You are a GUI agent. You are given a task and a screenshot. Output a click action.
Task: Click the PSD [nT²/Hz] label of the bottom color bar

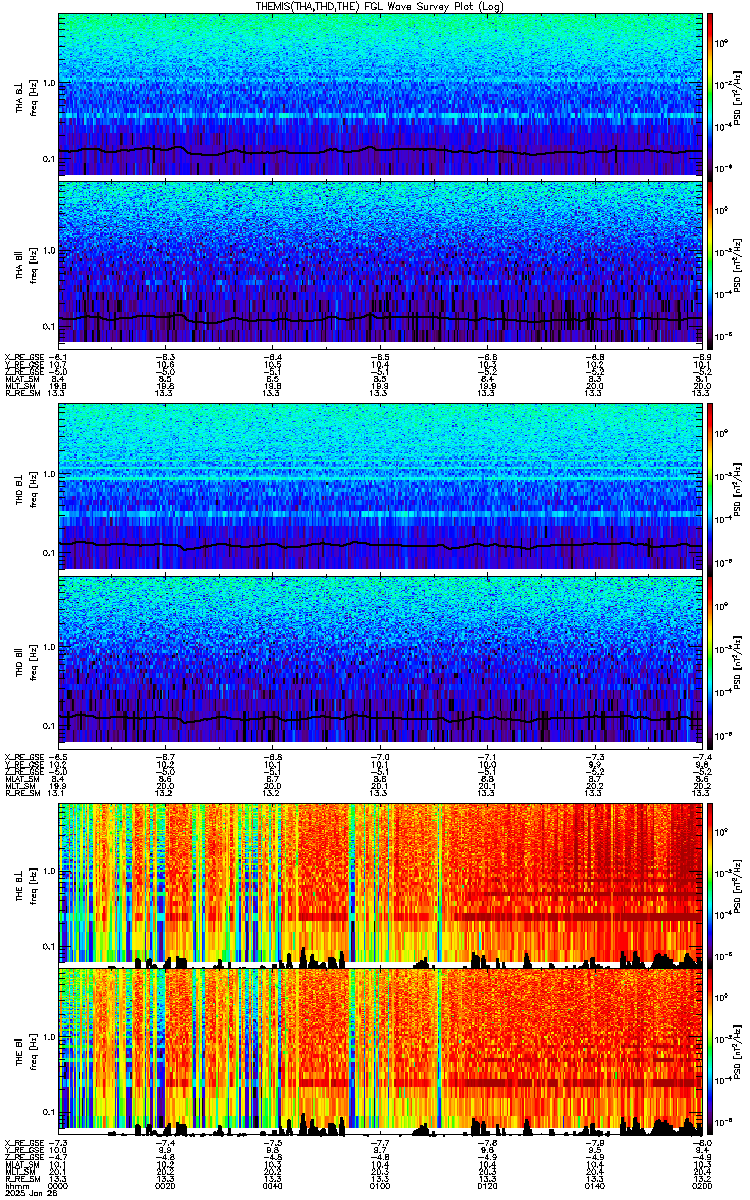coord(738,1050)
